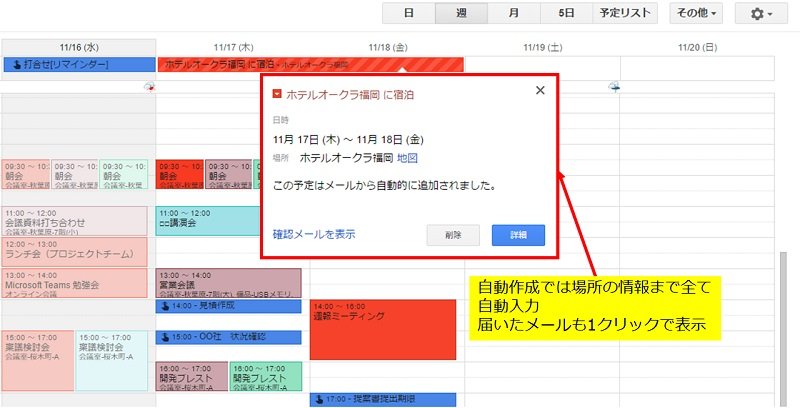Click the 地図 map link
This screenshot has height=408, width=800.
pyautogui.click(x=407, y=158)
